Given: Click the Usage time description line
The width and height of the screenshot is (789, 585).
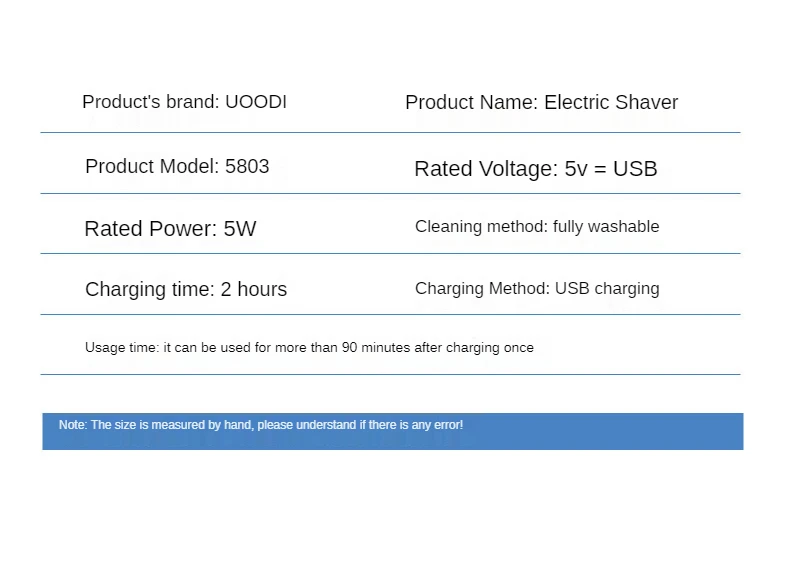Looking at the screenshot, I should click(309, 348).
